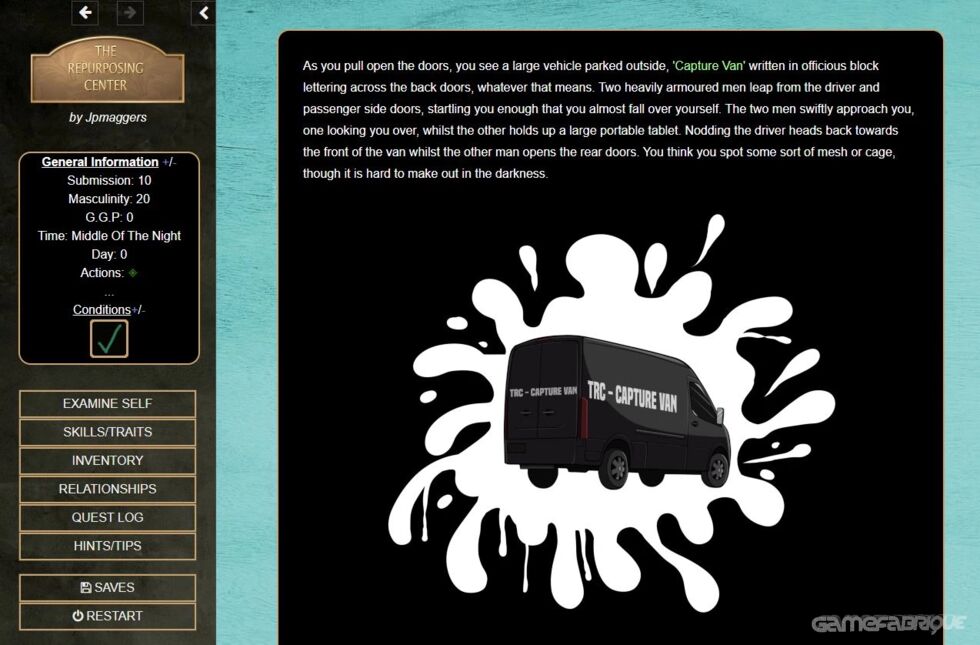Go back with the left arrow icon
The image size is (980, 645).
(x=85, y=12)
